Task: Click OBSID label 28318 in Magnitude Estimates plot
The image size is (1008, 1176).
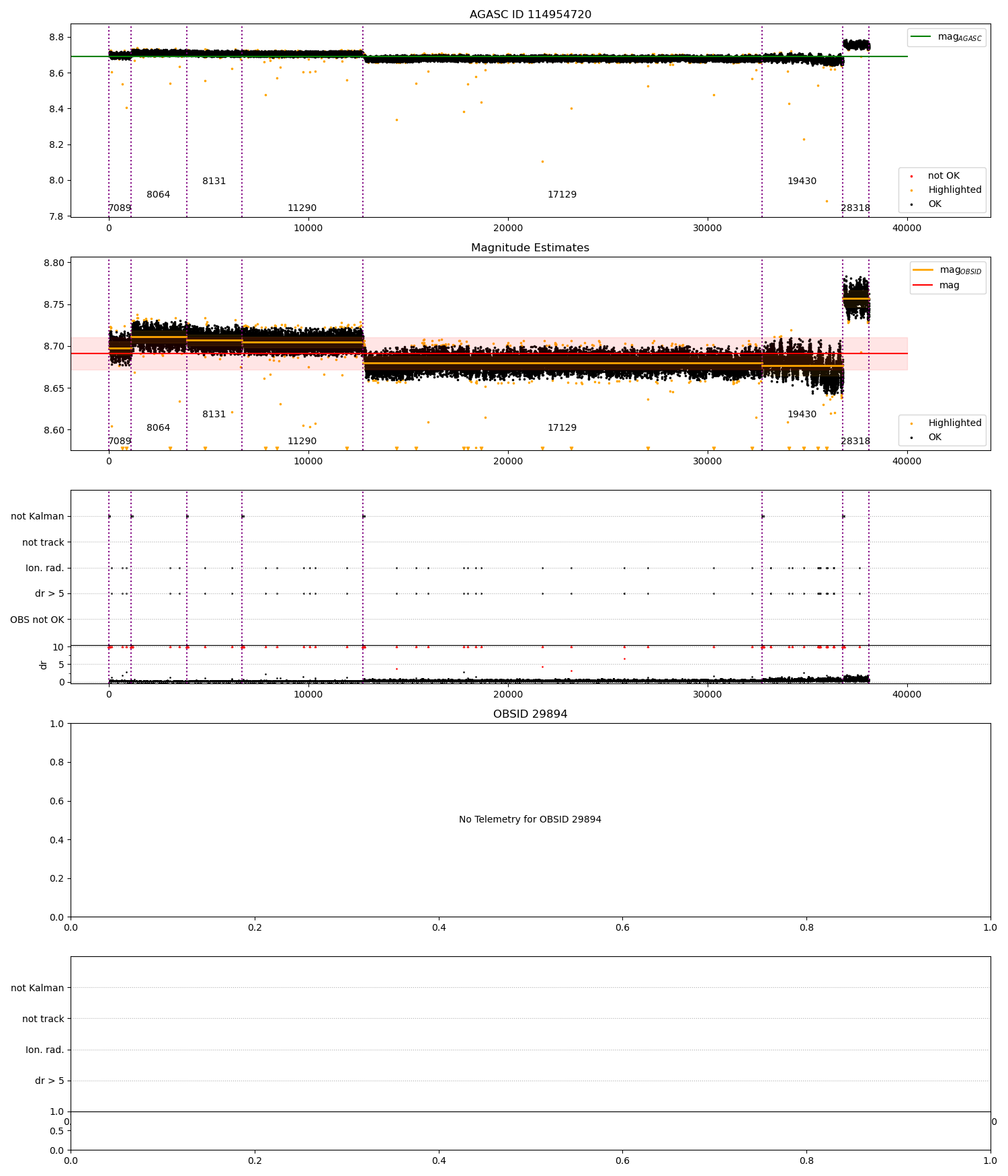Action: (x=855, y=442)
